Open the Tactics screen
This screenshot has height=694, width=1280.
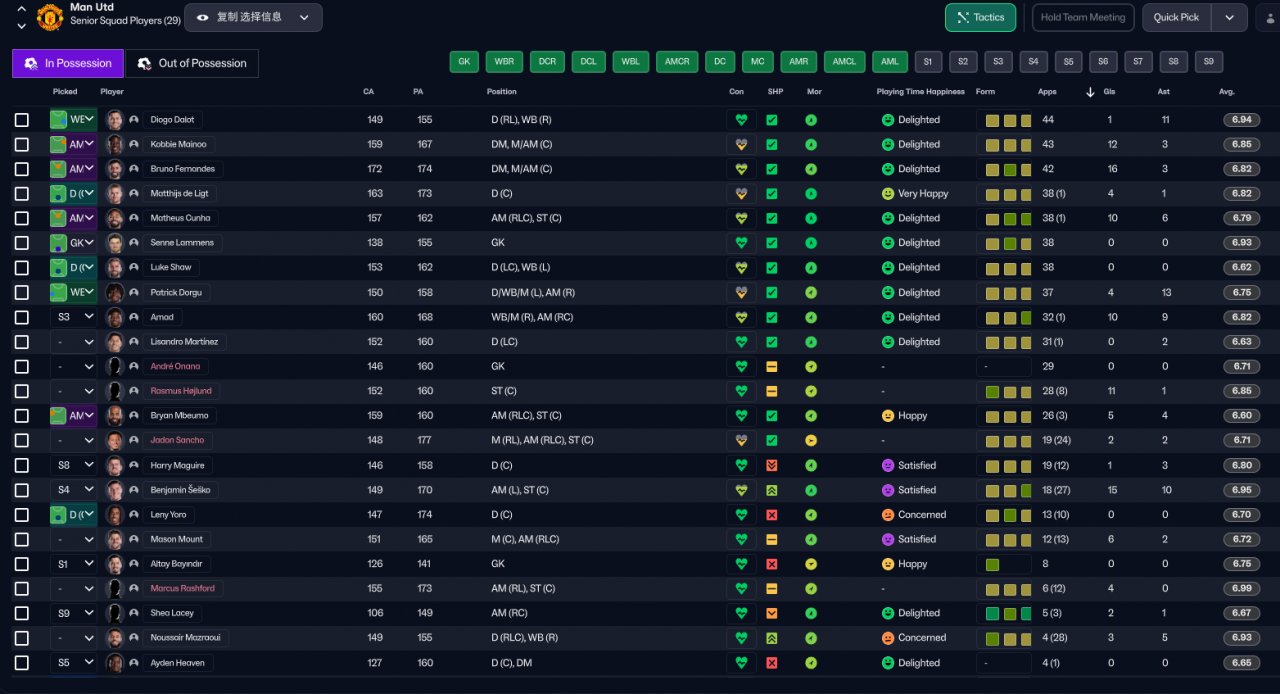(980, 17)
